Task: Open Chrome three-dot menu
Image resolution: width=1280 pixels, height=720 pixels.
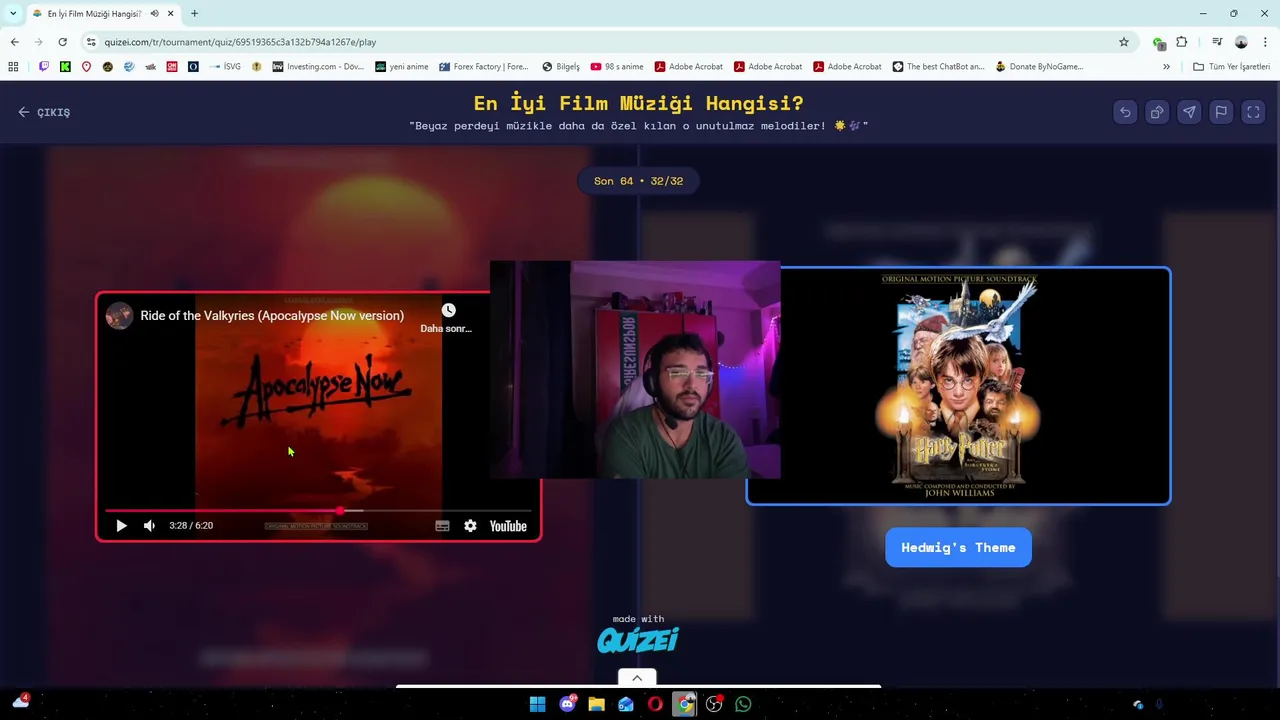Action: click(x=1265, y=42)
